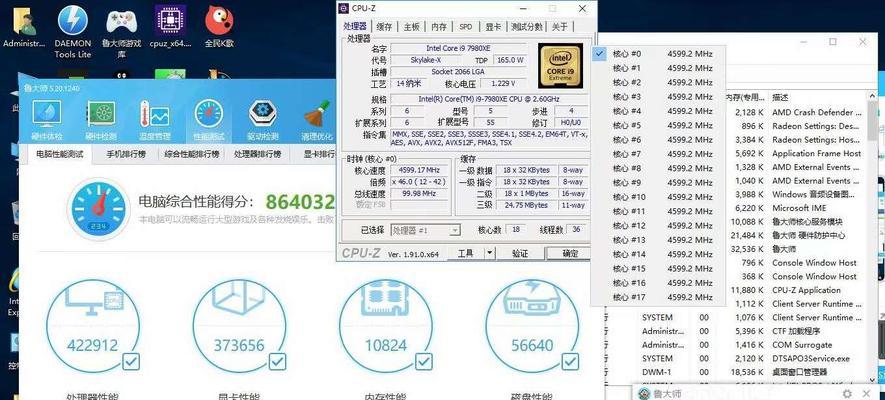885x400 pixels.
Task: Open the 综合性能排行榜 tab in Lu Master
Action: 192,154
